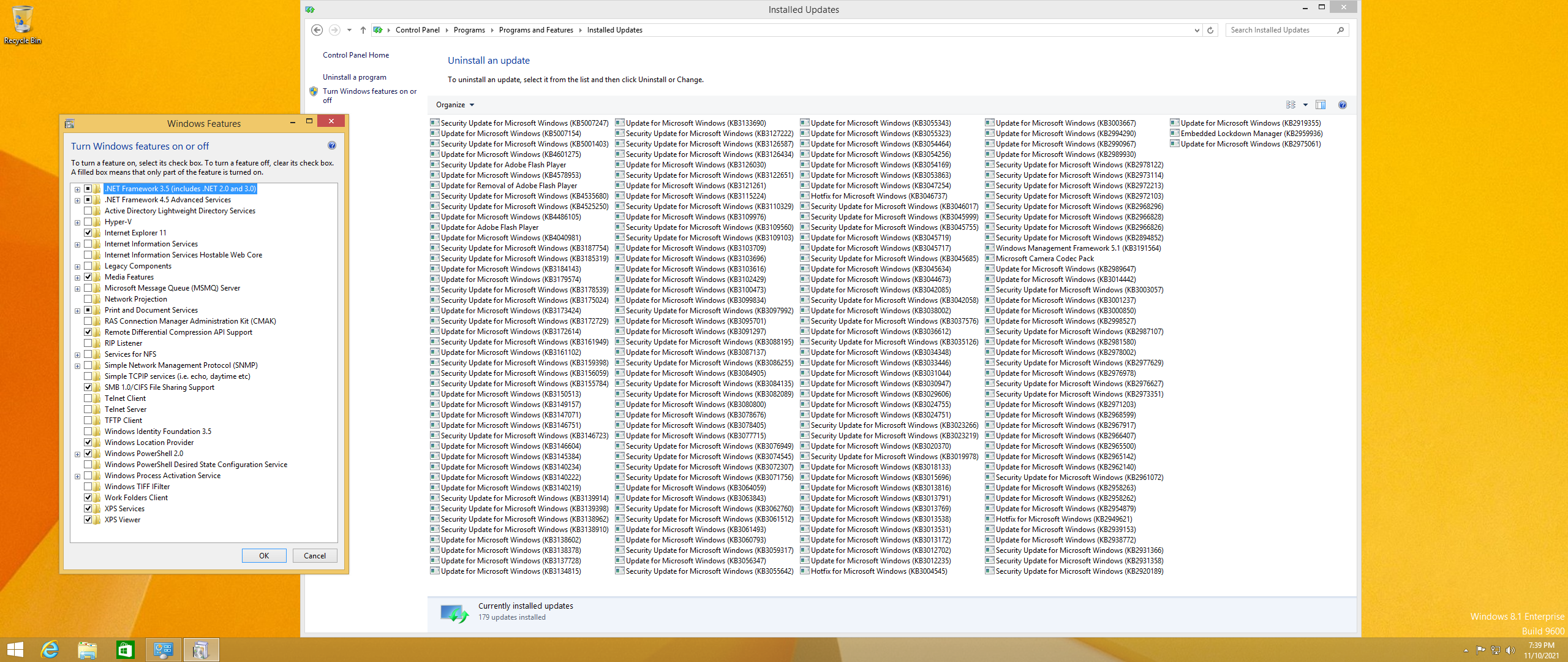Select Update for Removal of Adobe Flash Player
Viewport: 1568px width, 662px height.
503,186
